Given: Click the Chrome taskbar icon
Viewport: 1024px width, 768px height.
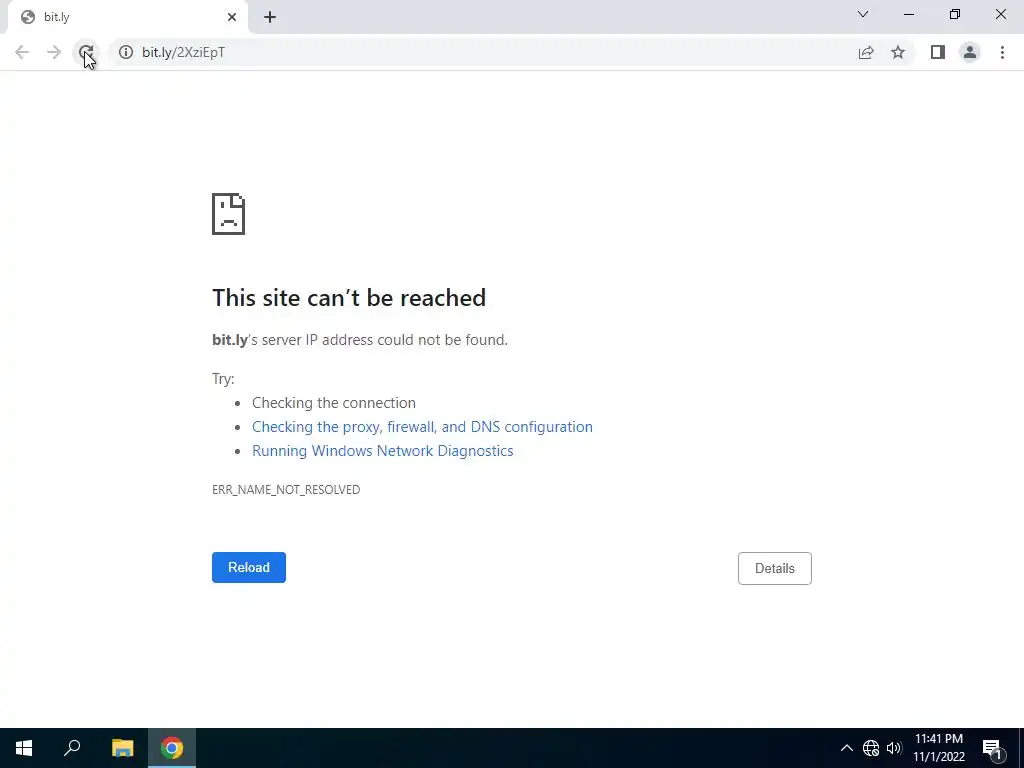Looking at the screenshot, I should pos(172,748).
